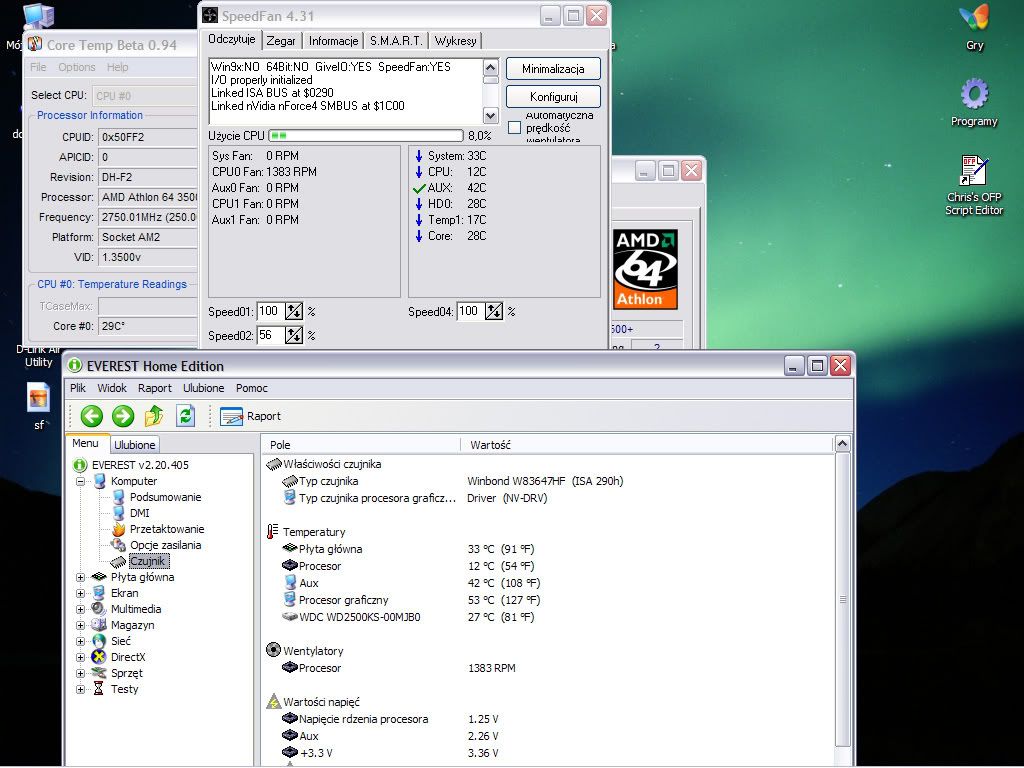
Task: Enable automatic fan speed checkbox in SpeedFan
Action: [x=515, y=128]
